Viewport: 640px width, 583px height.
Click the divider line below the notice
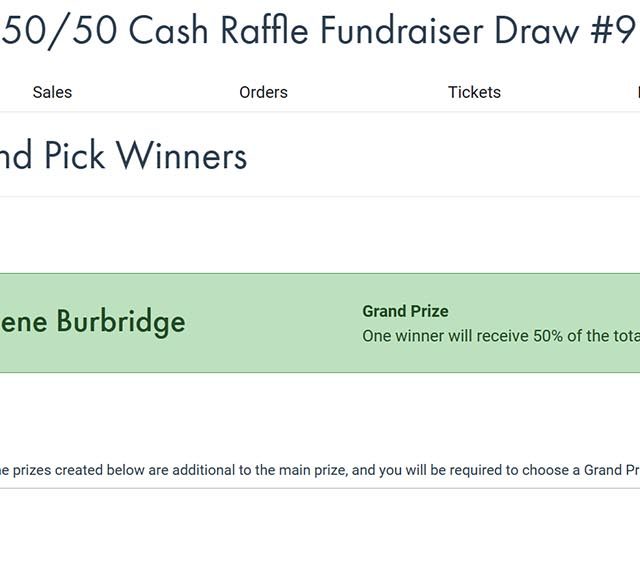tap(318, 488)
